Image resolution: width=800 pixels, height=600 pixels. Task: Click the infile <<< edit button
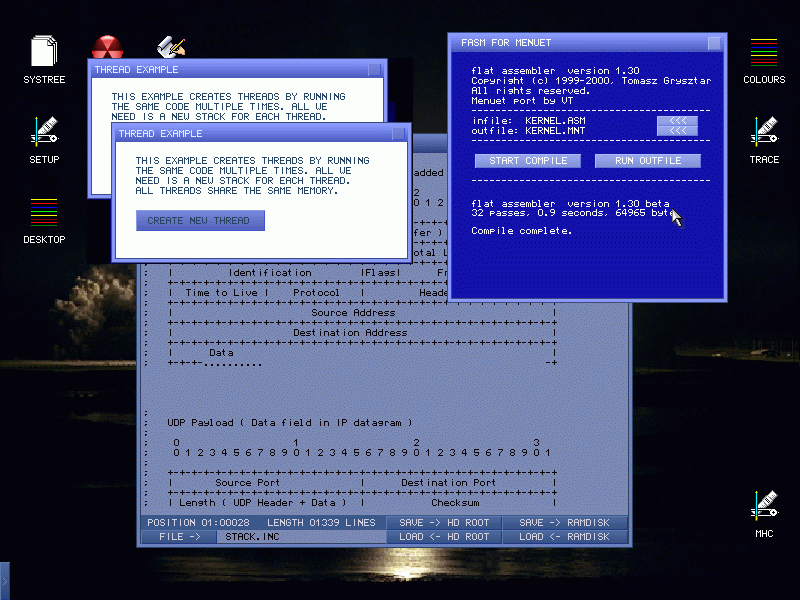tap(677, 120)
